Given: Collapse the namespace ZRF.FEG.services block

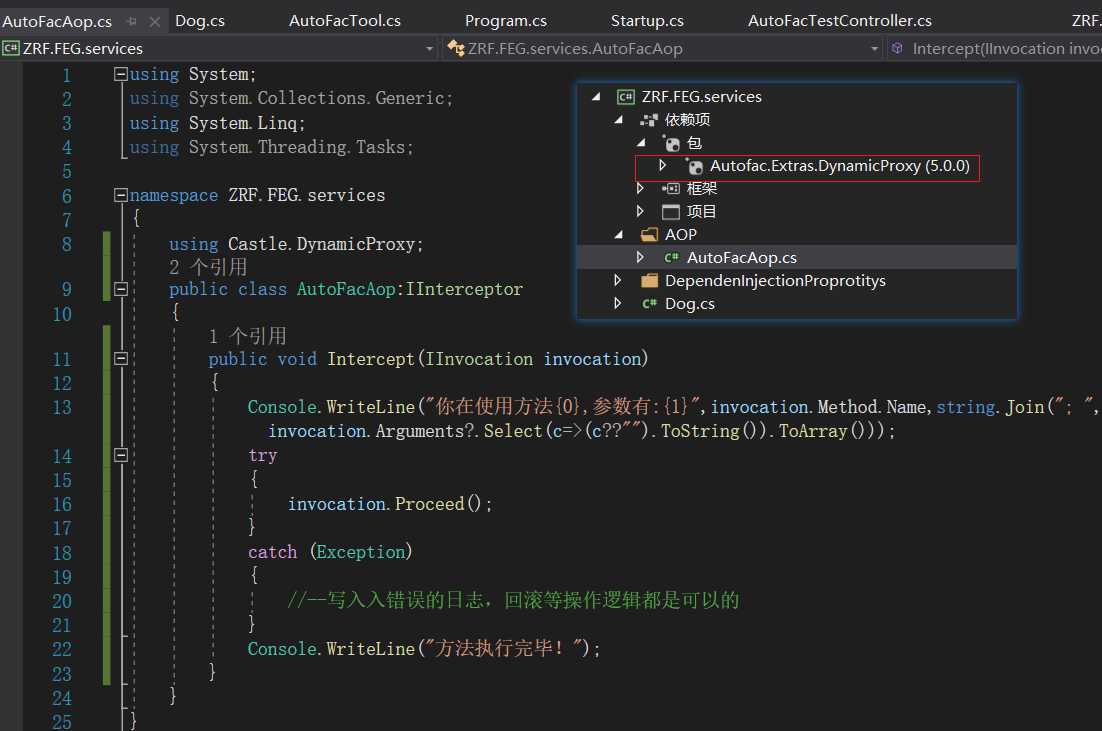Looking at the screenshot, I should pos(121,195).
